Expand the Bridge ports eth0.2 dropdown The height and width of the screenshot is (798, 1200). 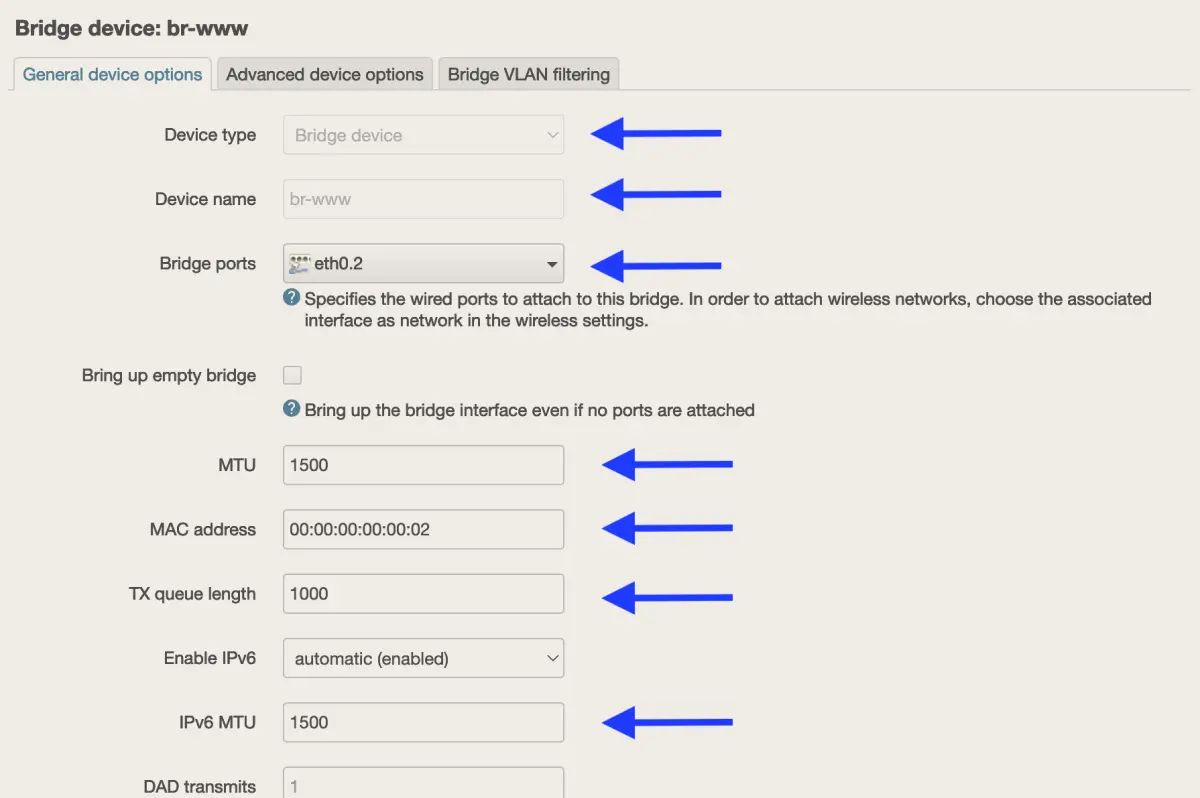423,264
